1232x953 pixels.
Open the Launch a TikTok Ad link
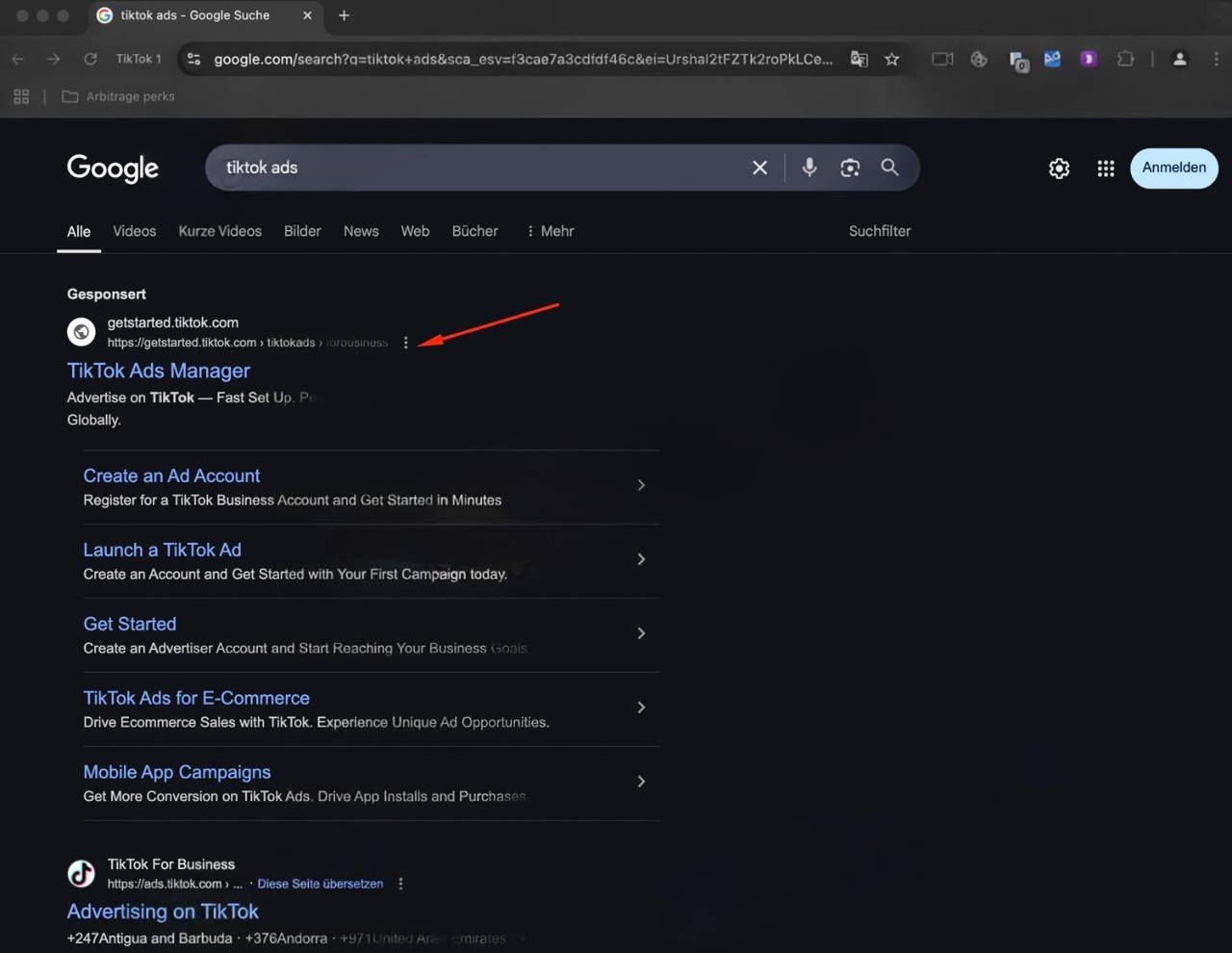[162, 550]
